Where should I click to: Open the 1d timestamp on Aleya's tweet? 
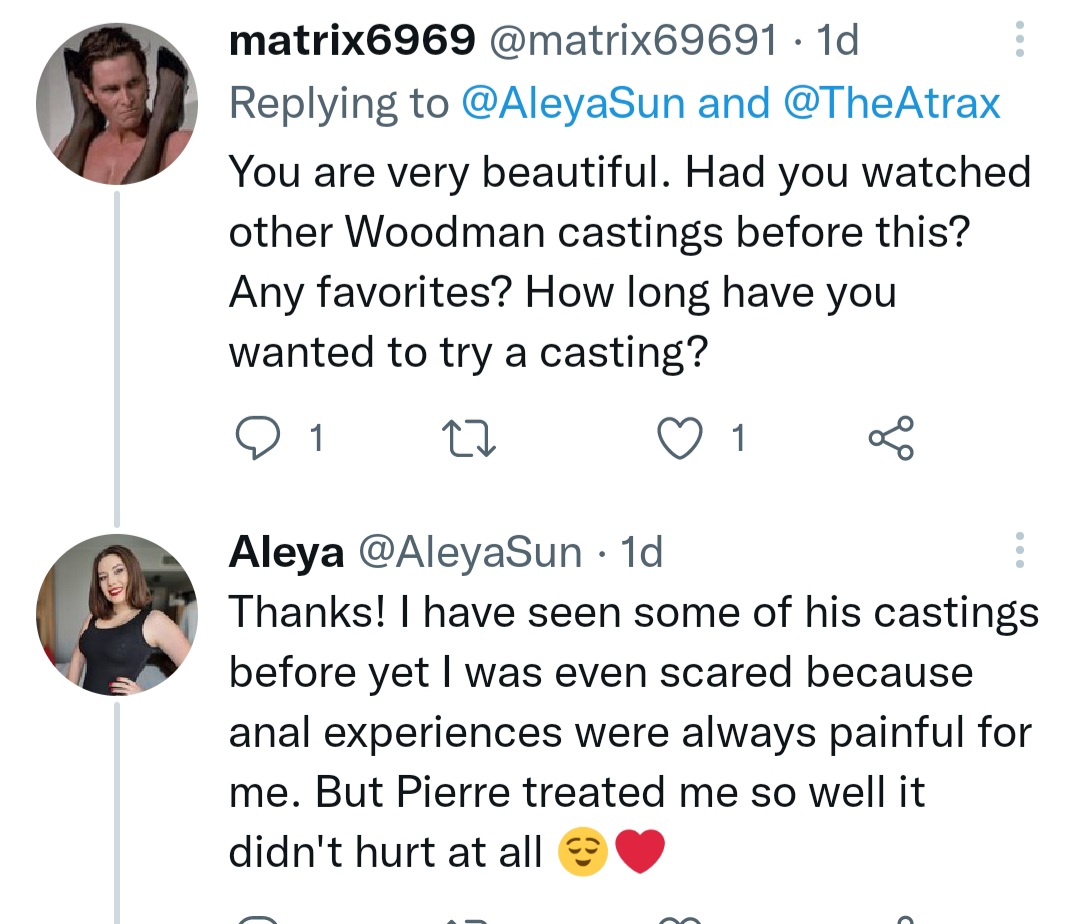642,551
